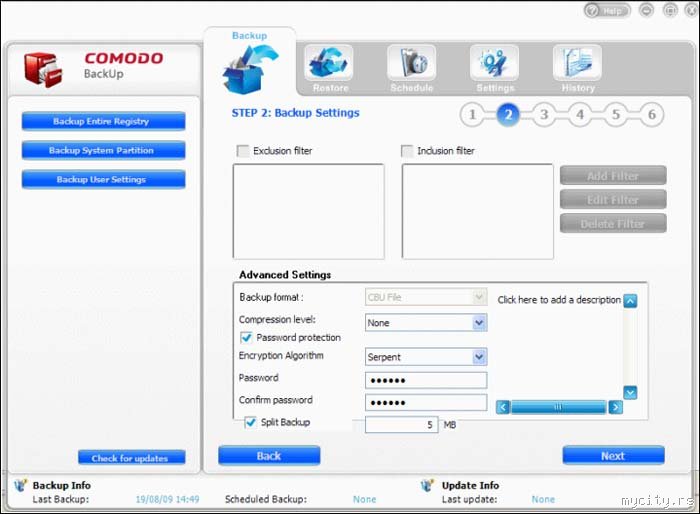
Task: Click the Split Backup size field
Action: click(401, 425)
